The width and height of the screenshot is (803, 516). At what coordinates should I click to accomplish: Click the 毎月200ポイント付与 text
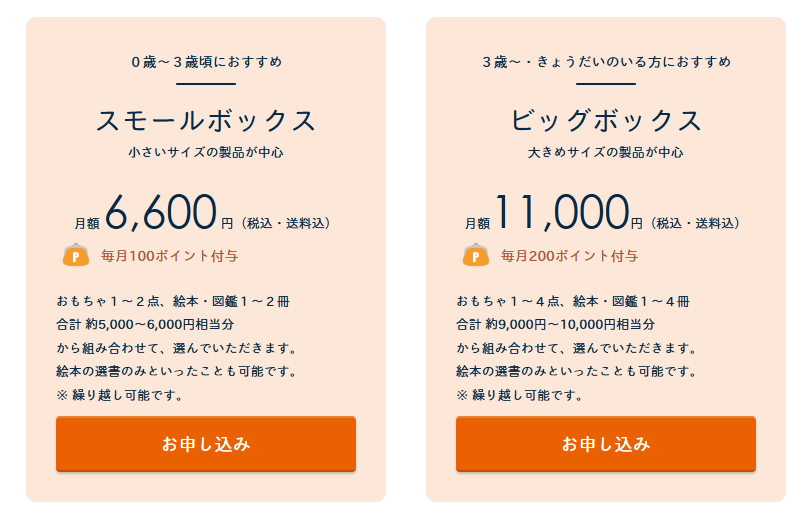click(x=569, y=256)
